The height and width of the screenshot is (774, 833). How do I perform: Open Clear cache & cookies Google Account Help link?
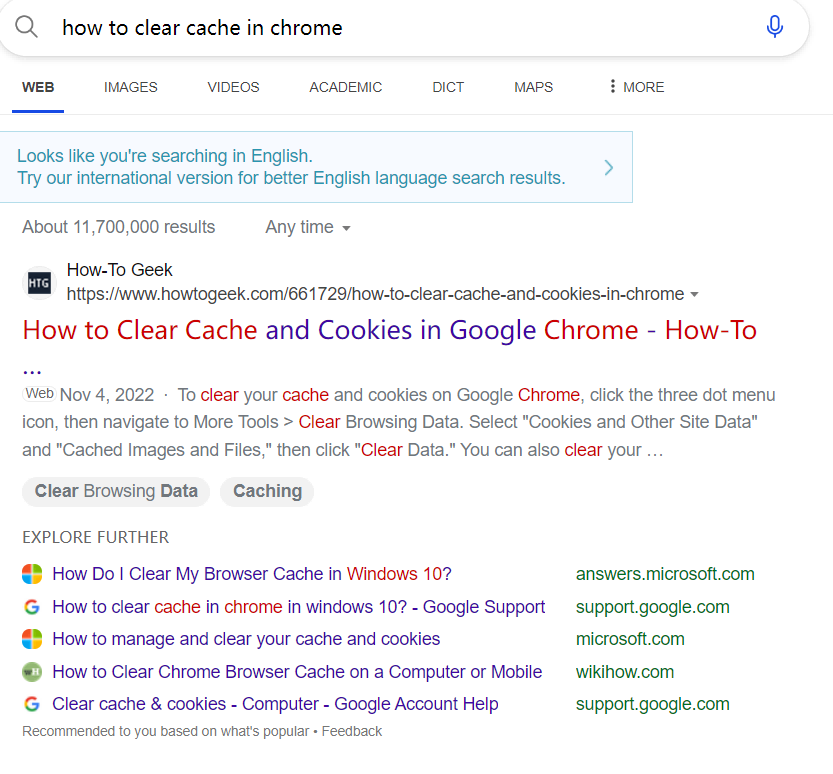(275, 704)
